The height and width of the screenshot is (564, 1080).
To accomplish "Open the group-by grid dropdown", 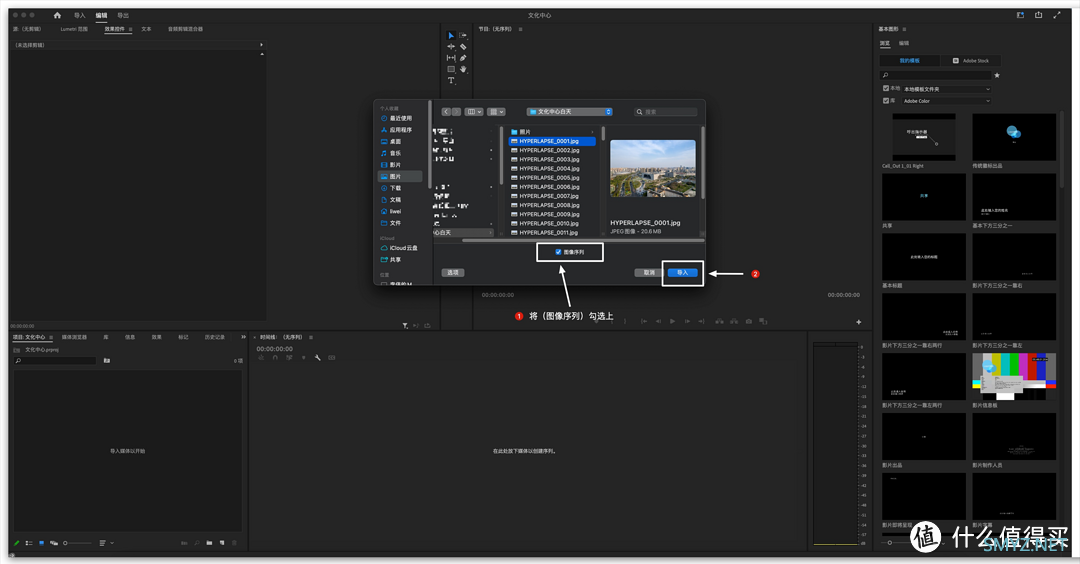I will pyautogui.click(x=496, y=112).
